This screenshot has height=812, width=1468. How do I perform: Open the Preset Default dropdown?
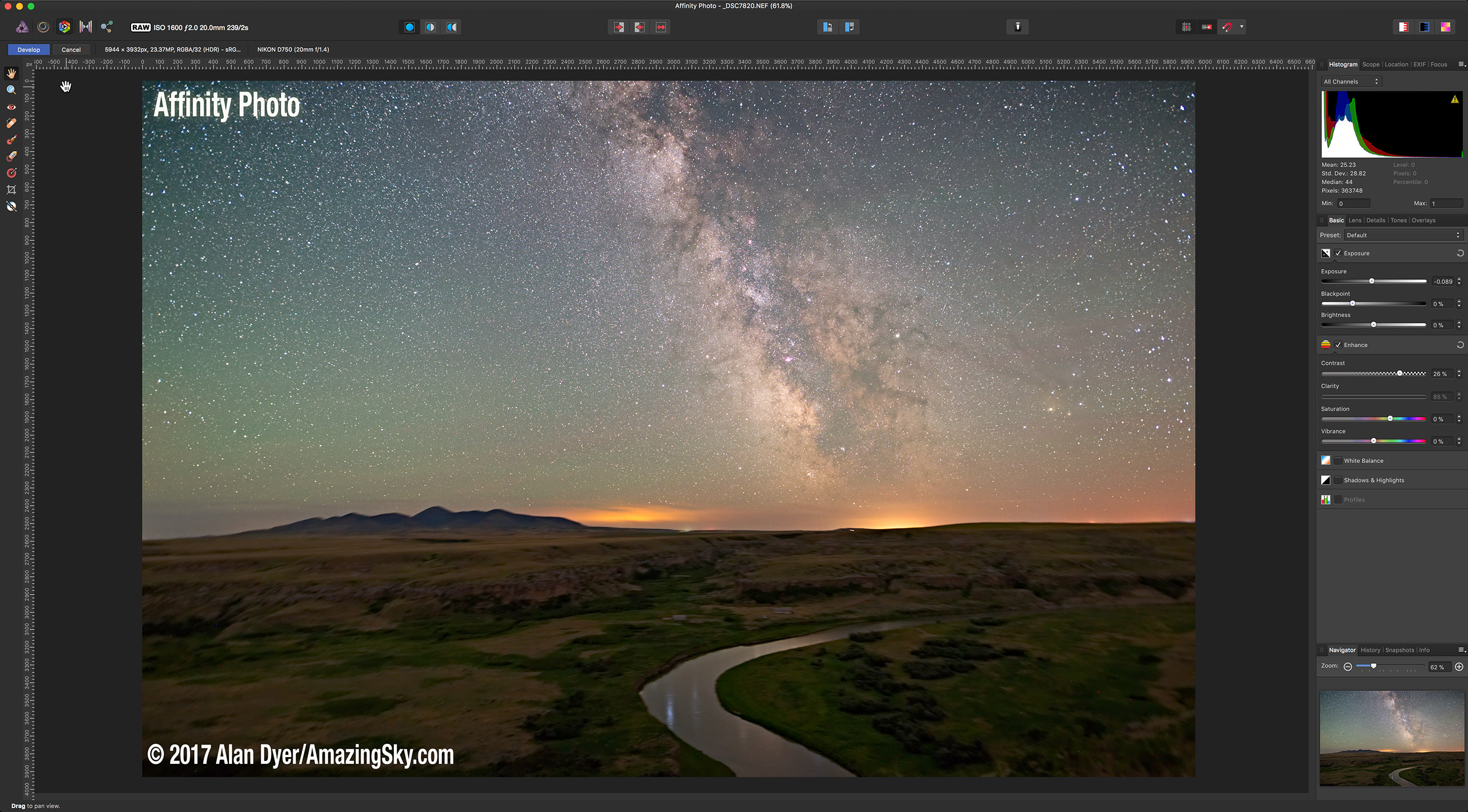1403,235
